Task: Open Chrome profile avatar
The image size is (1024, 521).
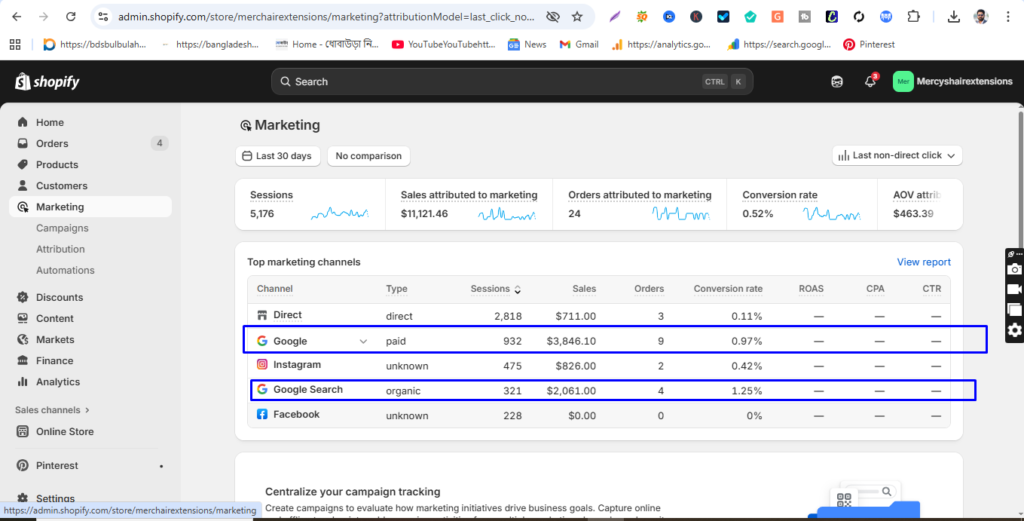Action: click(x=981, y=17)
